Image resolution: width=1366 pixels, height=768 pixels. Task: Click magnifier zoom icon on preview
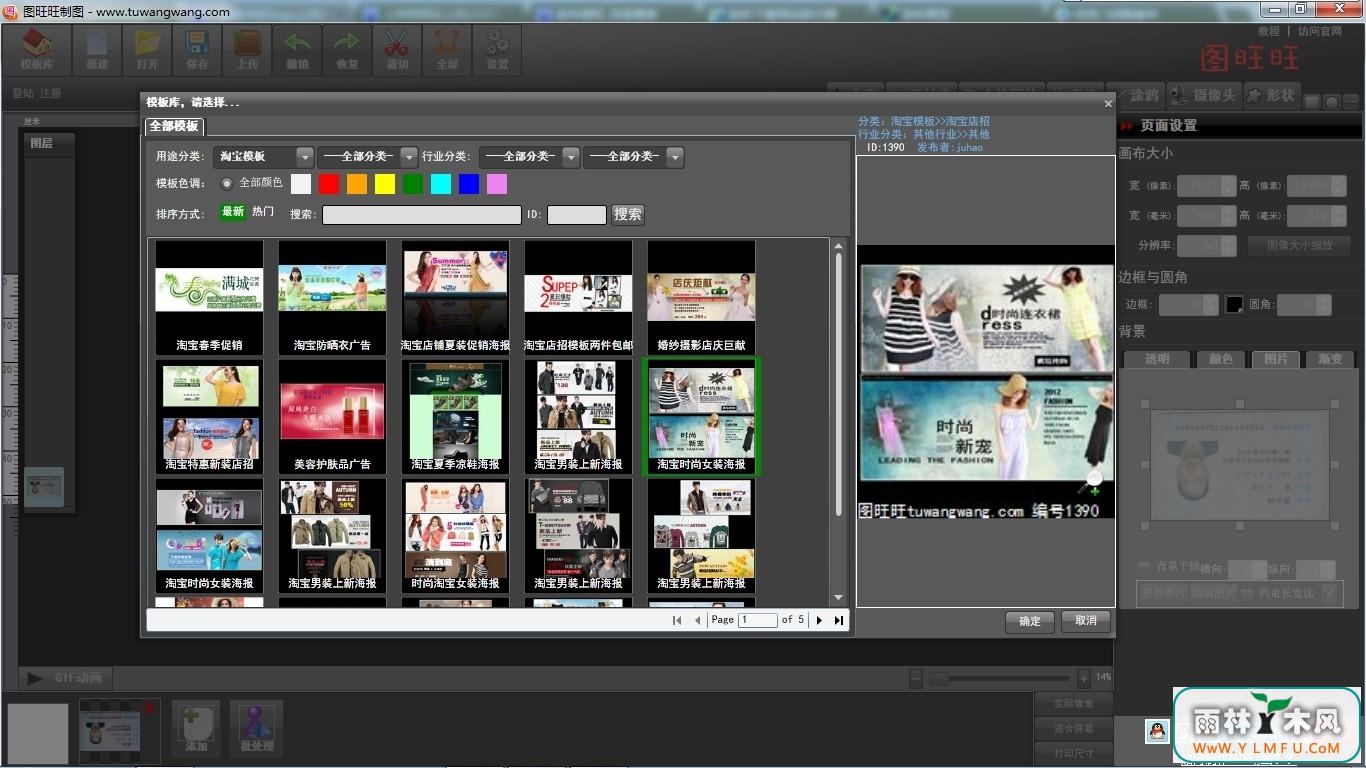tap(1091, 483)
